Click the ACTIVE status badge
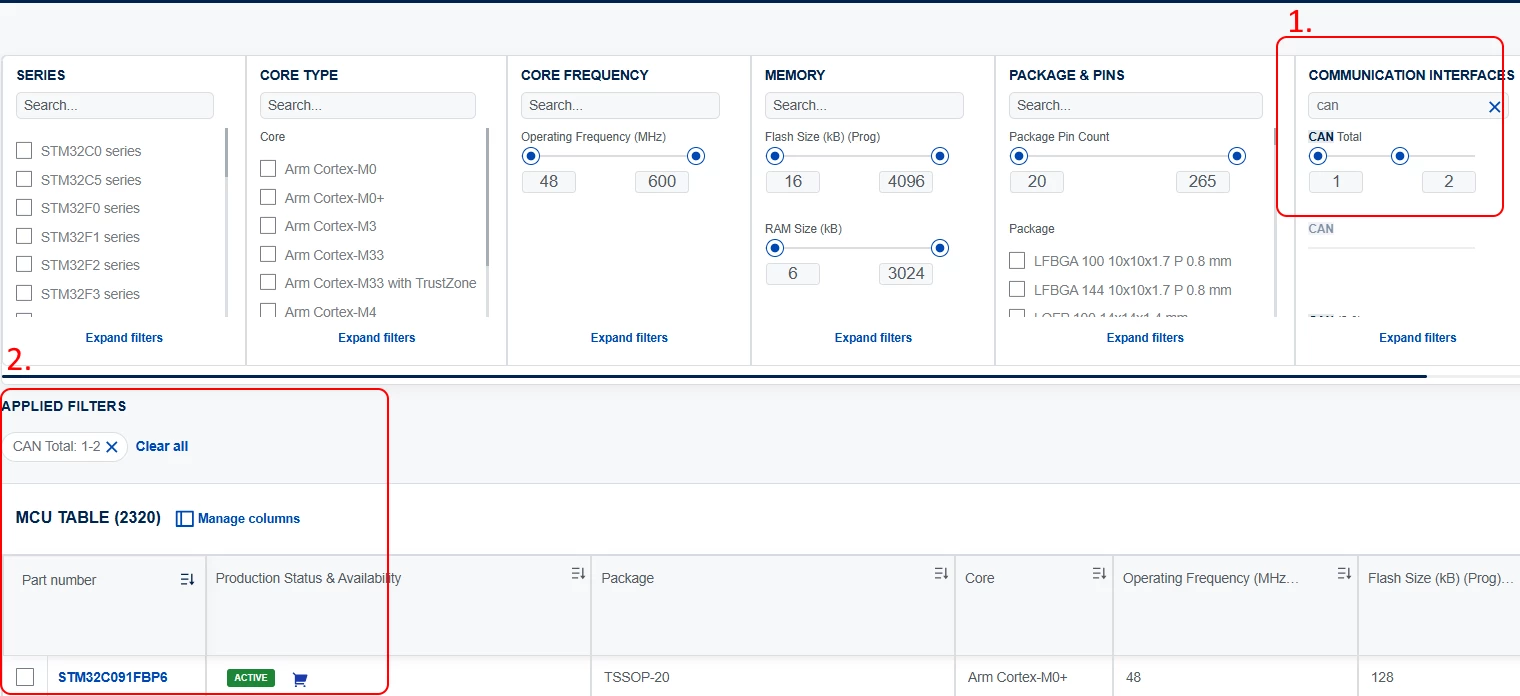This screenshot has height=696, width=1520. 251,678
